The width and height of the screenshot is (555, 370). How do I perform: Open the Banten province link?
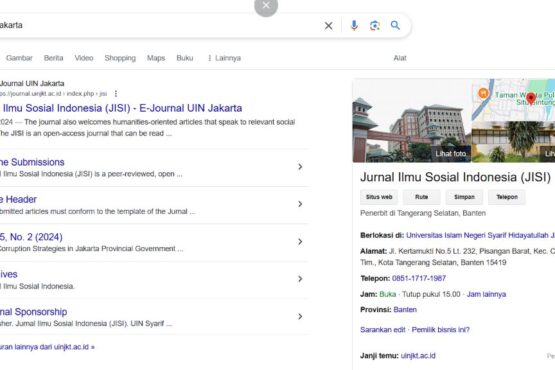405,310
